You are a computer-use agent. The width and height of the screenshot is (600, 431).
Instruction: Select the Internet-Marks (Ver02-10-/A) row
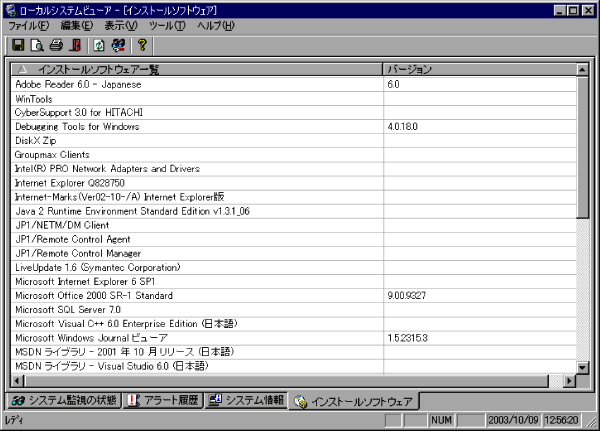click(294, 197)
